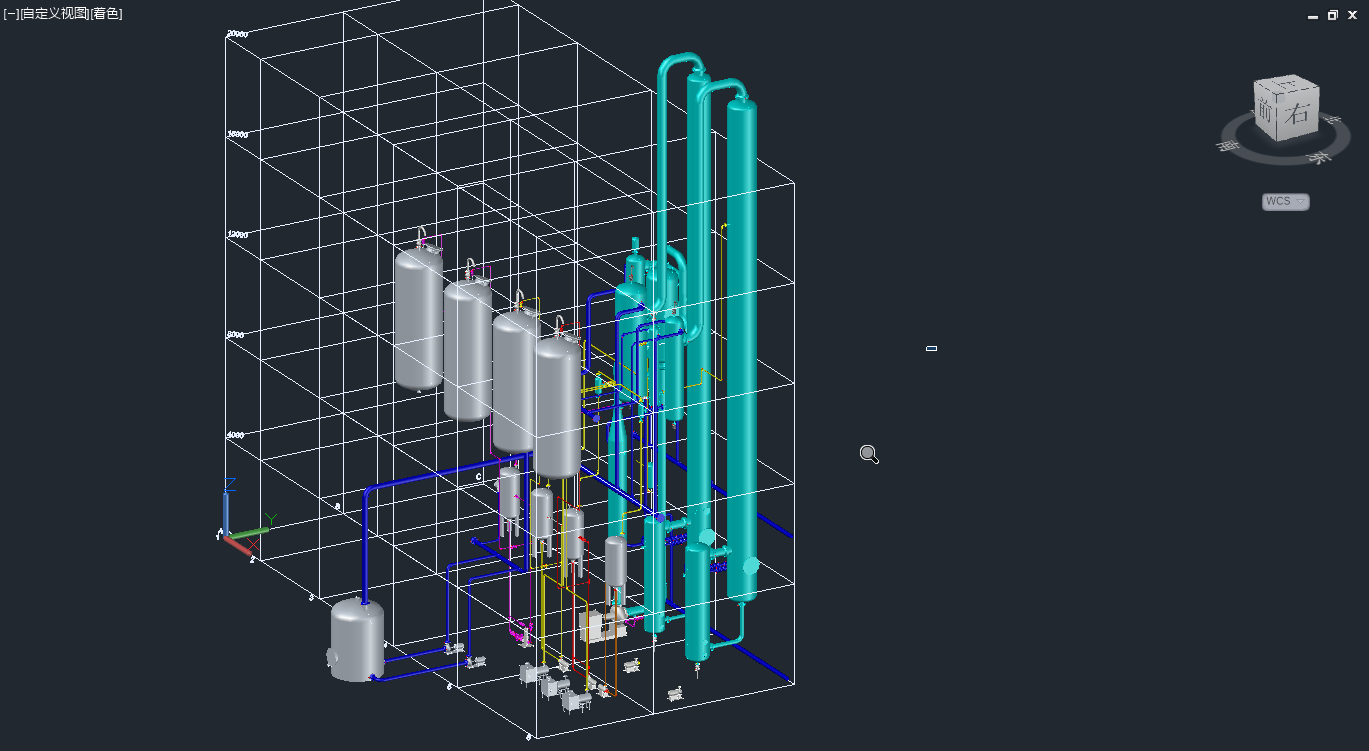Open the 自定义视图 view controls menu
Viewport: 1369px width, 751px height.
click(54, 14)
